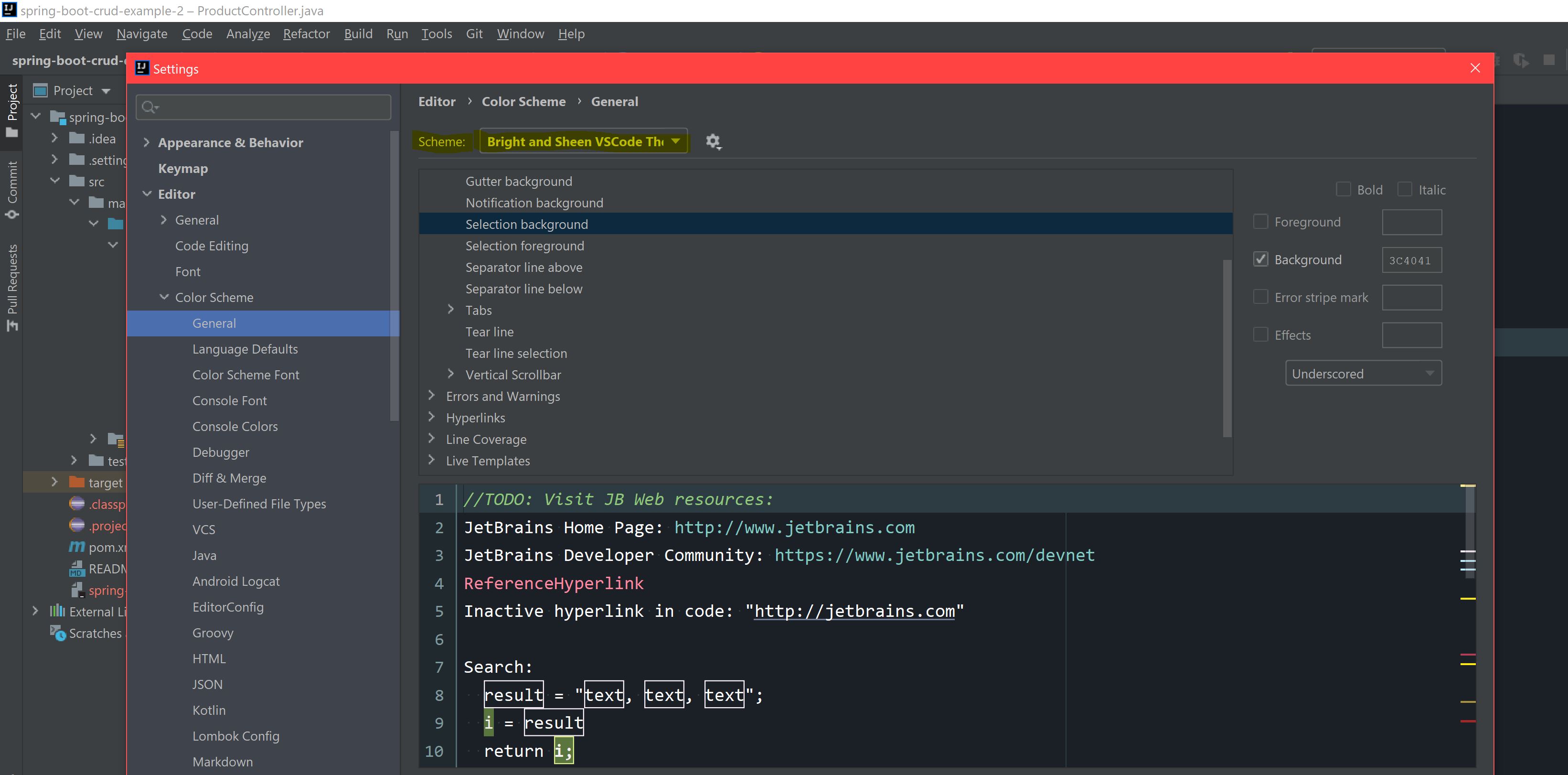
Task: Click Color Scheme breadcrumb link
Action: click(523, 102)
